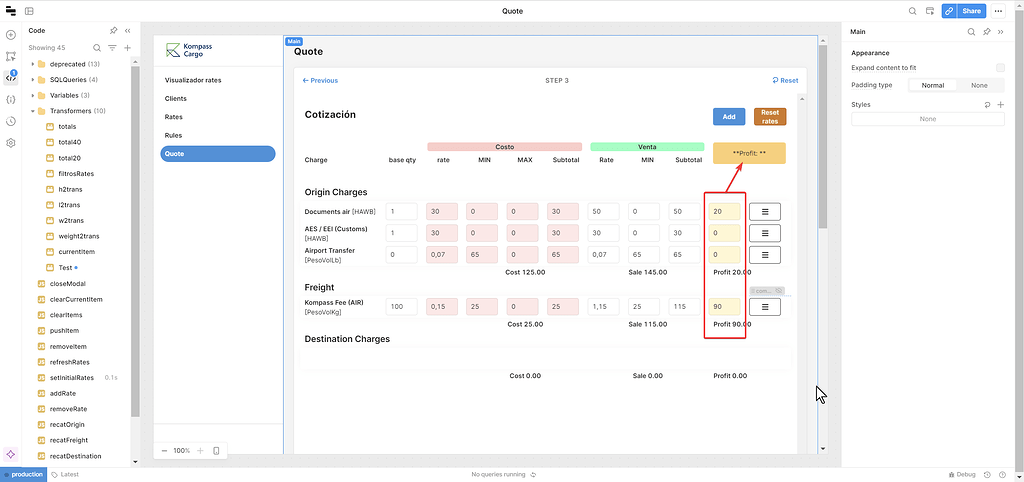Go back with the Previous link
The width and height of the screenshot is (1024, 482).
[320, 80]
